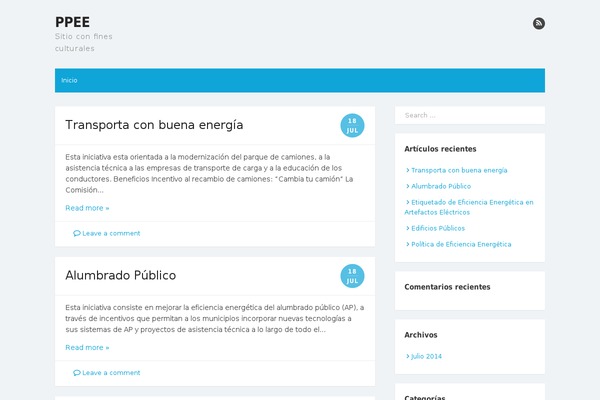The height and width of the screenshot is (400, 600).
Task: Open sidebar link Transporta con buena energía
Action: coord(457,170)
